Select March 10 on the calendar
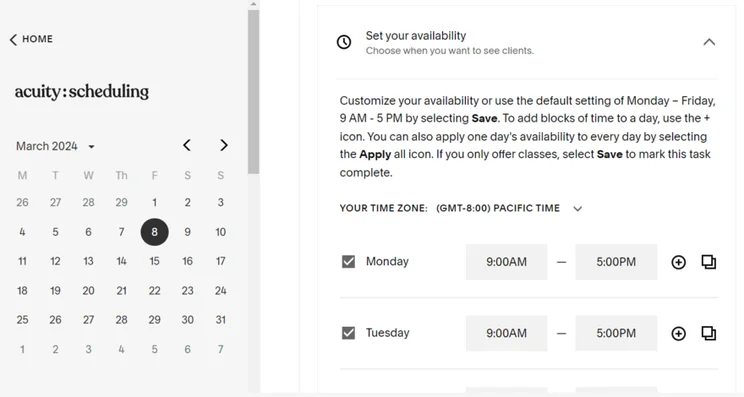The image size is (744, 397). 221,232
